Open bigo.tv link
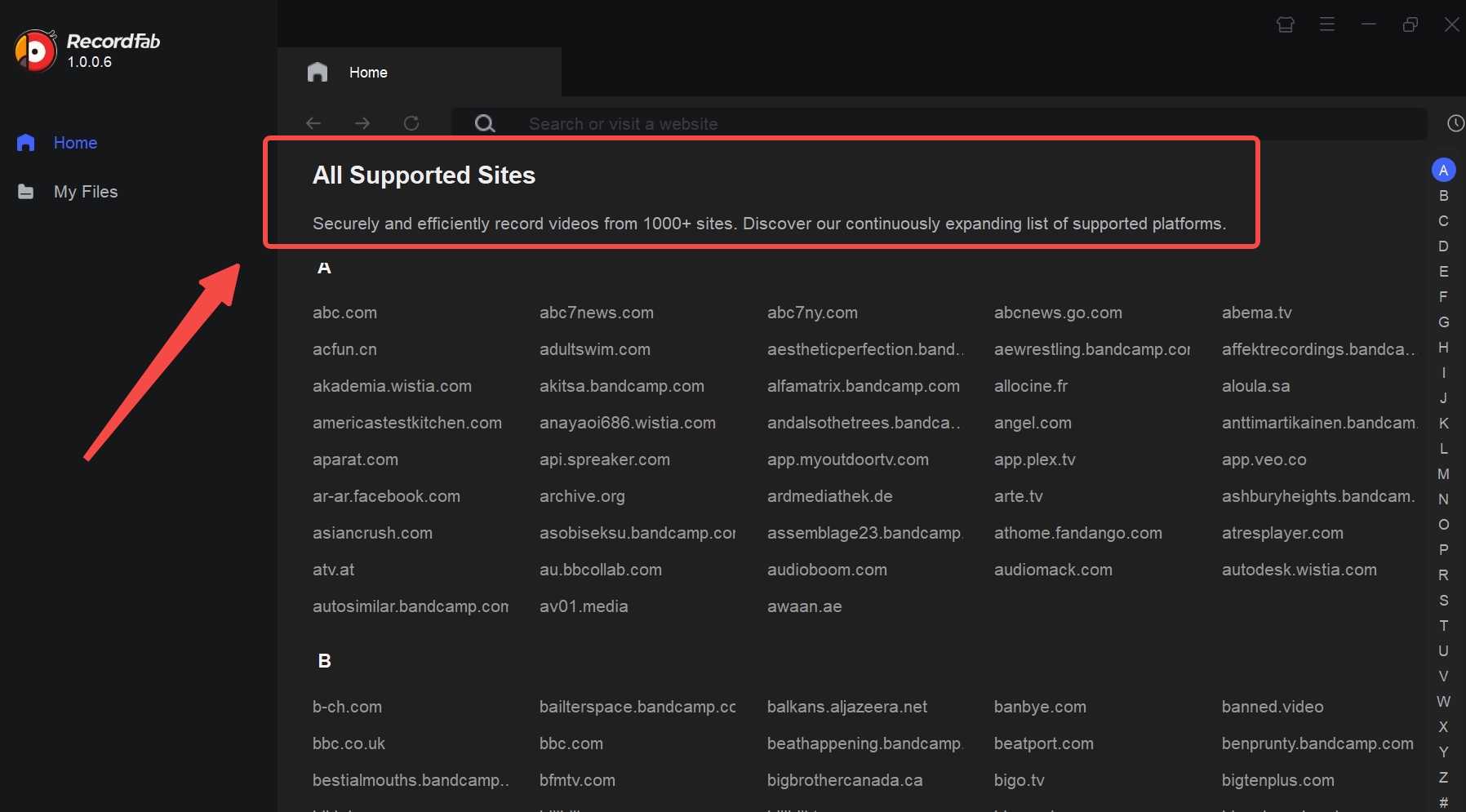 pos(1020,780)
